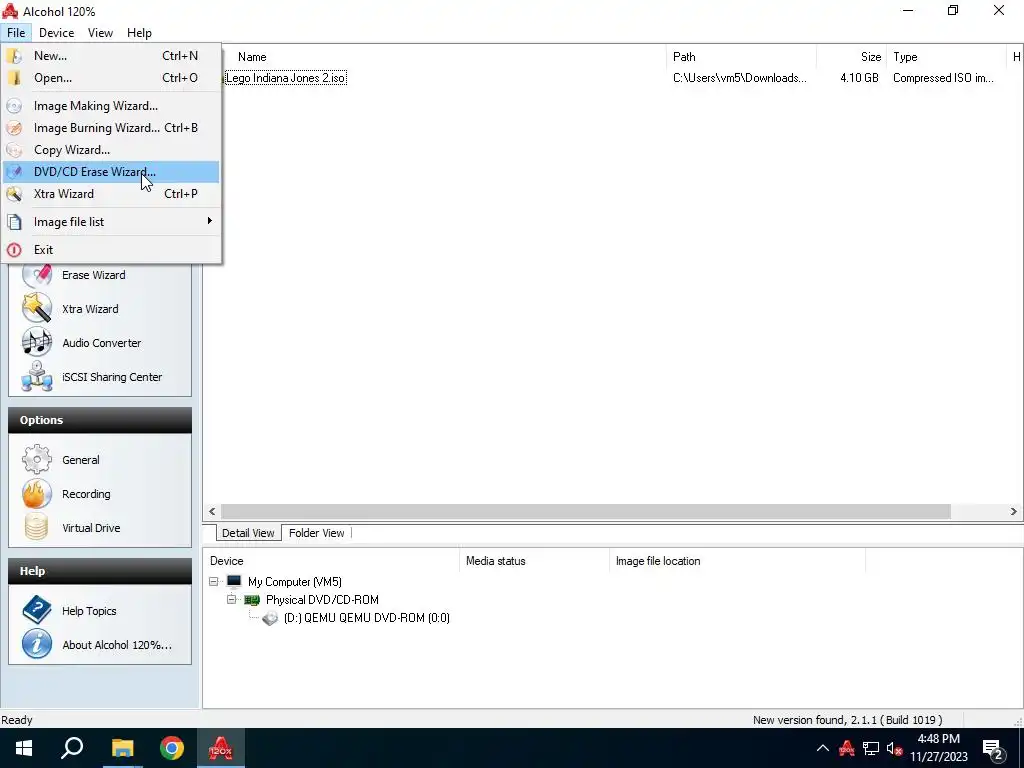Click the DVD/CD Erase Wizard menu icon

pos(14,172)
